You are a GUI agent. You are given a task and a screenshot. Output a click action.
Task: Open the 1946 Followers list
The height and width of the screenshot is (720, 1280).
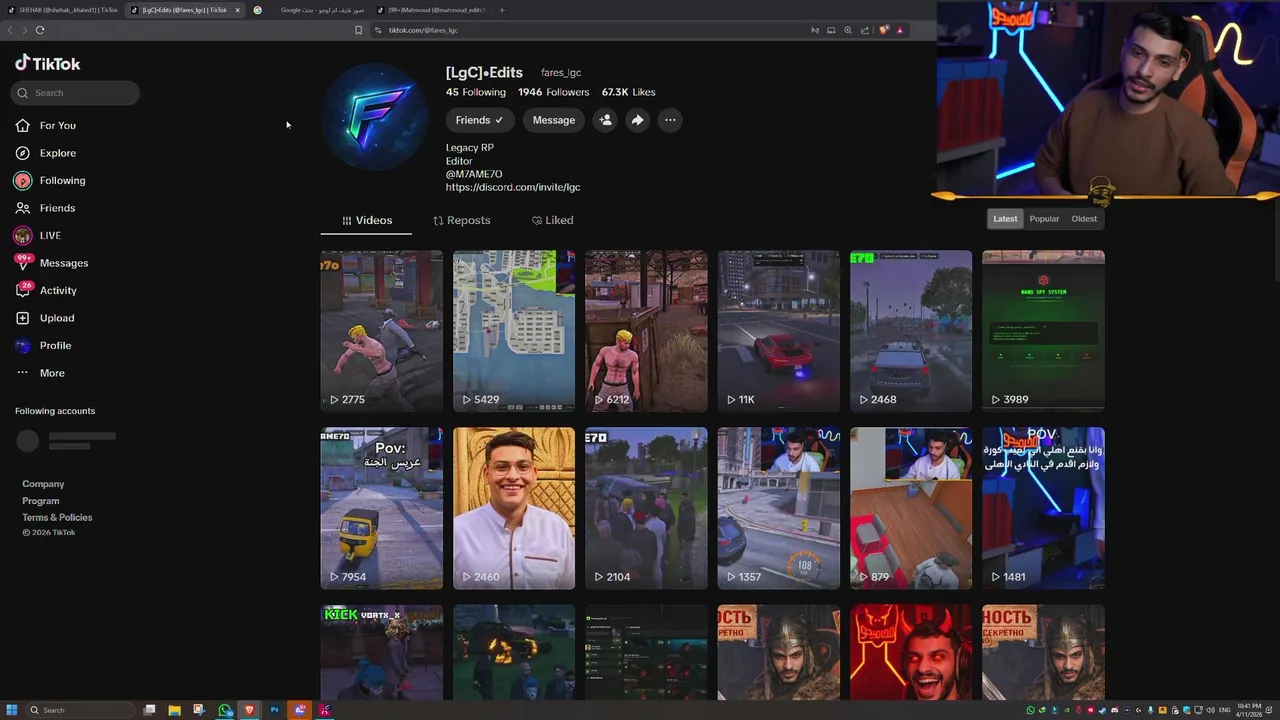553,92
